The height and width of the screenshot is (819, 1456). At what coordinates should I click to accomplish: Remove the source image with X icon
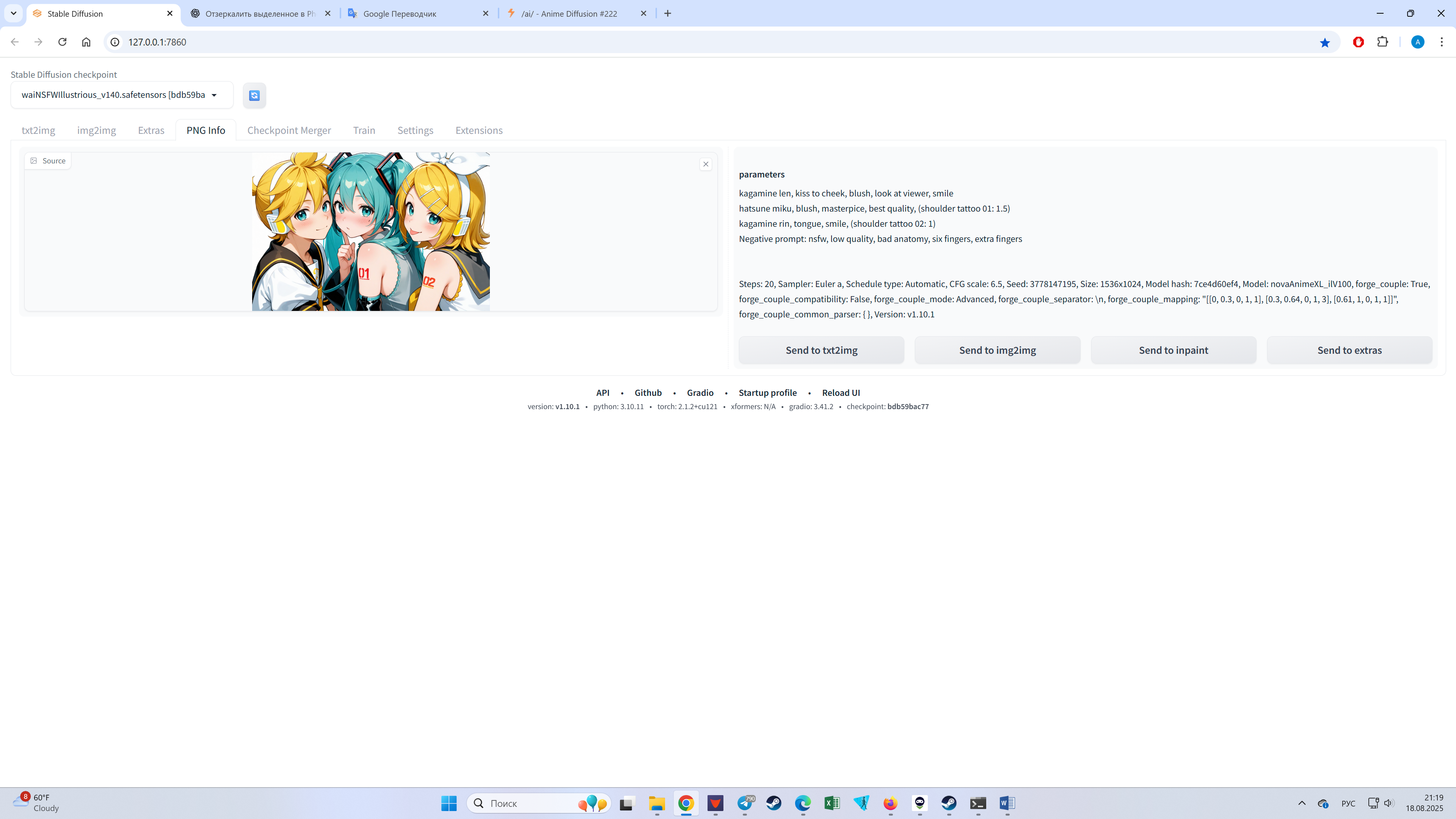coord(705,164)
